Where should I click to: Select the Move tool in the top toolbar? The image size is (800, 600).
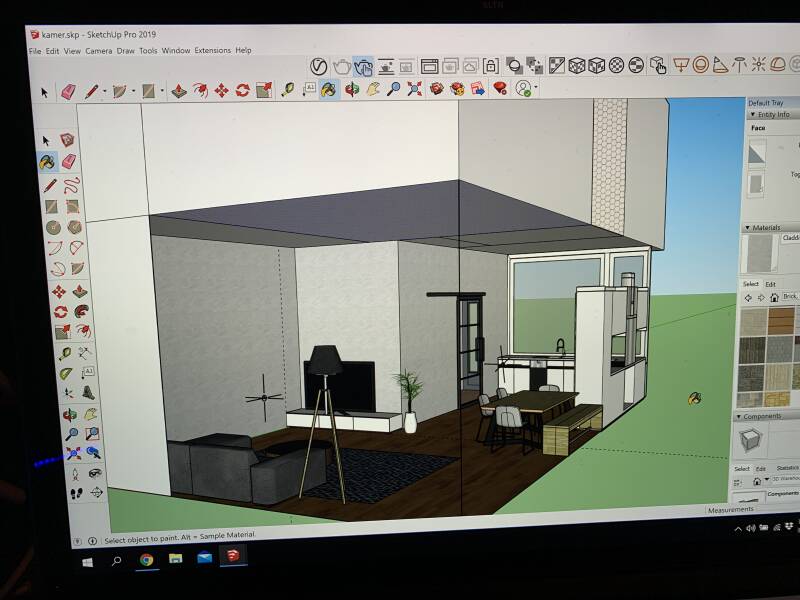tap(221, 91)
